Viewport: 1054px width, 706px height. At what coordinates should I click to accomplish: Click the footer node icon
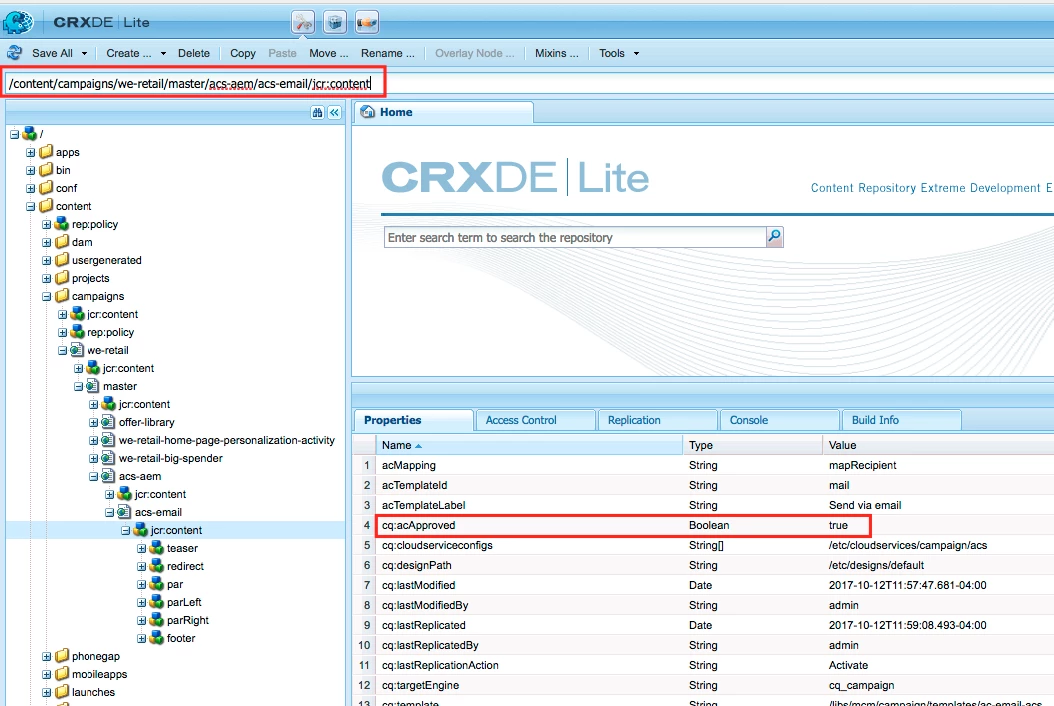point(157,637)
